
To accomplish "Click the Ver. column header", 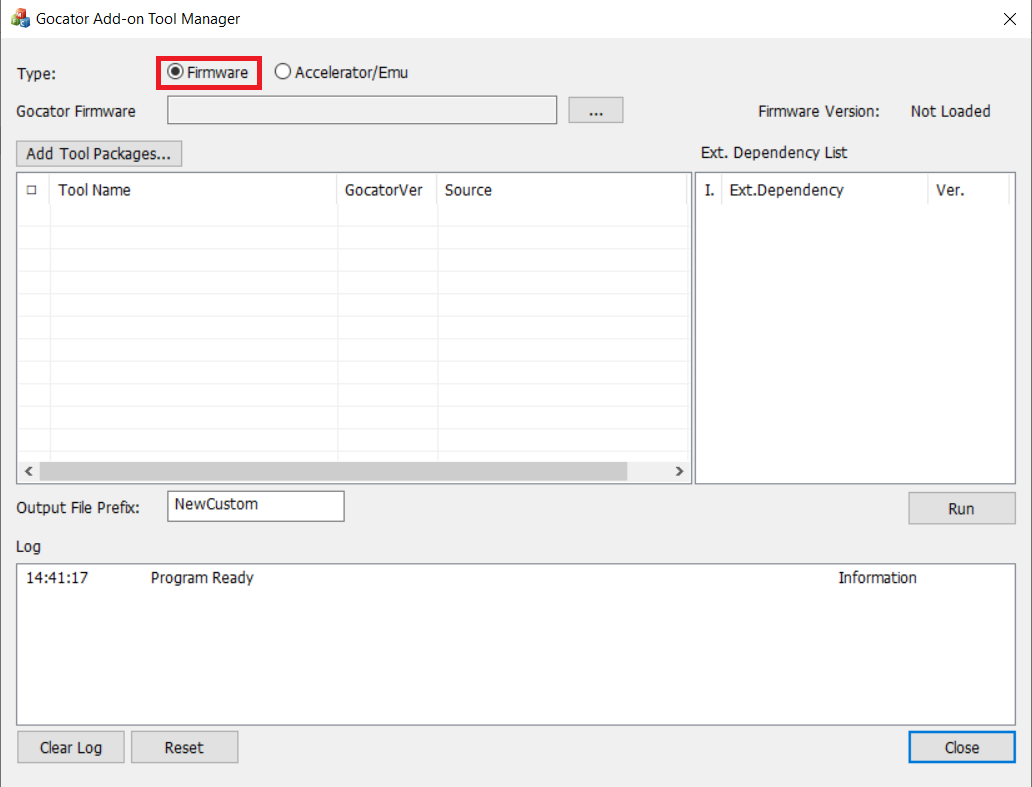I will (x=968, y=190).
